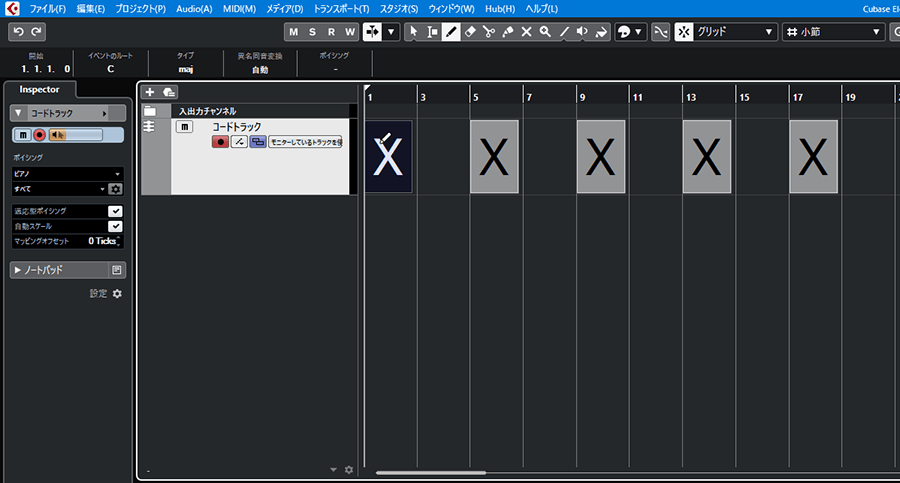Click the chord track type icon

click(x=149, y=126)
